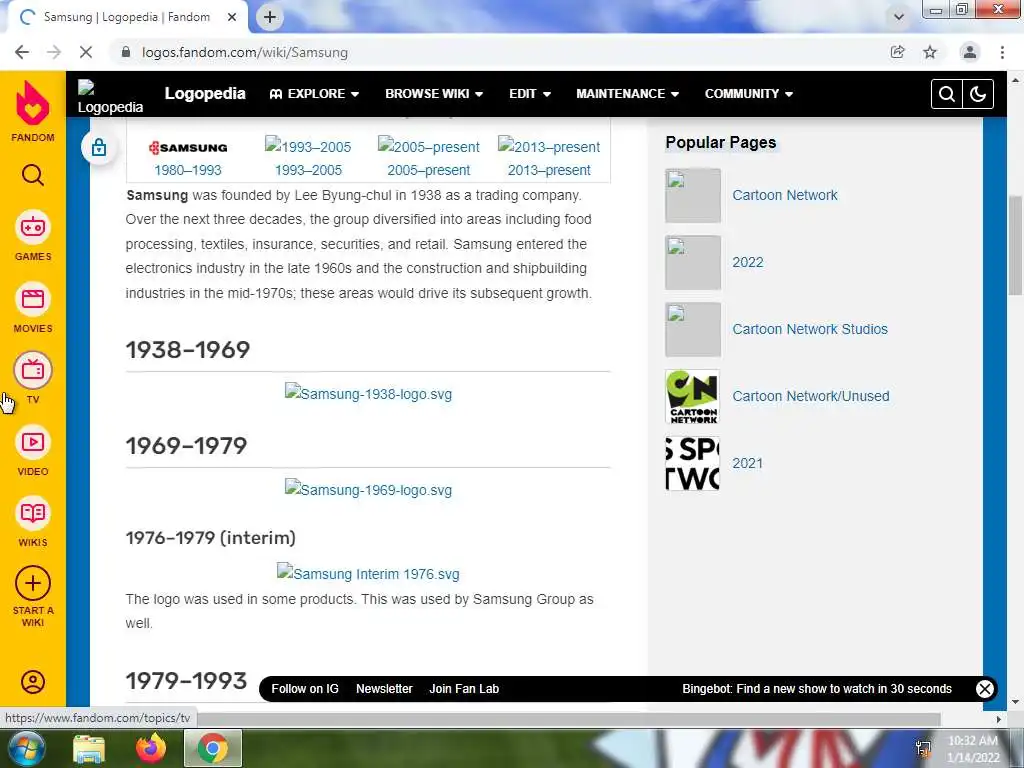Image resolution: width=1024 pixels, height=768 pixels.
Task: Launch Firefox from the taskbar
Action: click(151, 748)
